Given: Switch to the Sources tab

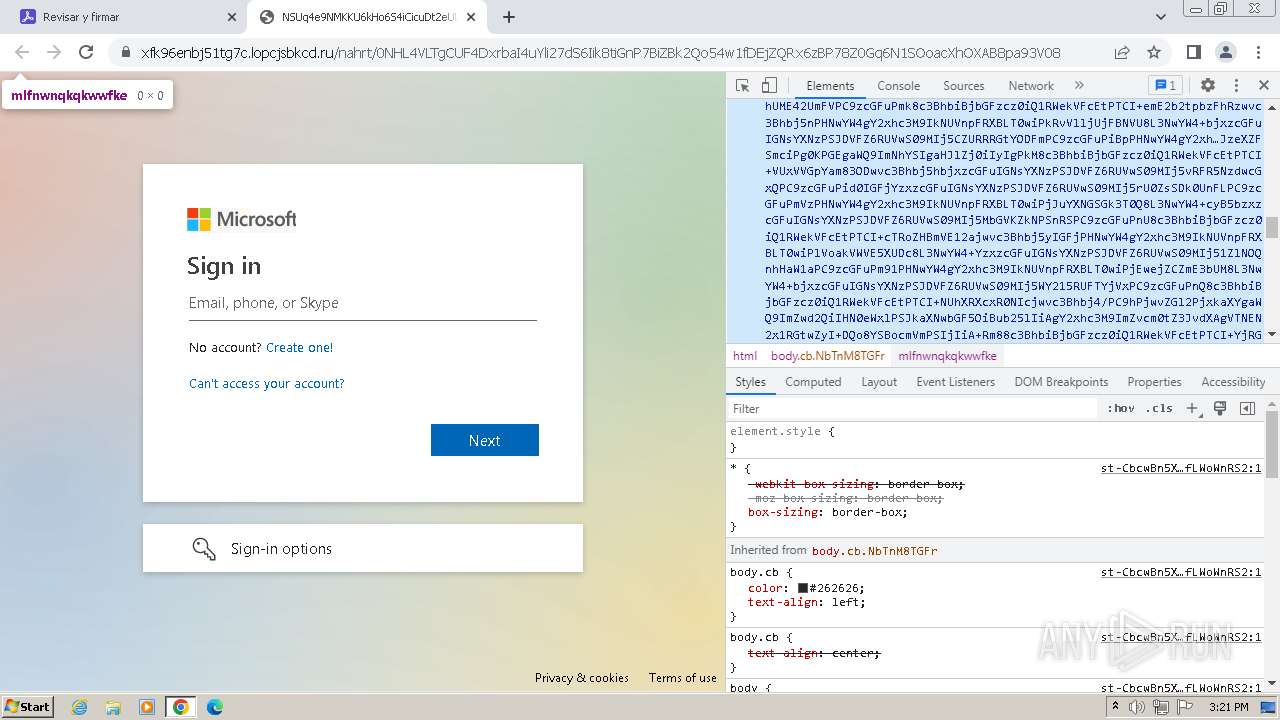Looking at the screenshot, I should click(x=964, y=86).
